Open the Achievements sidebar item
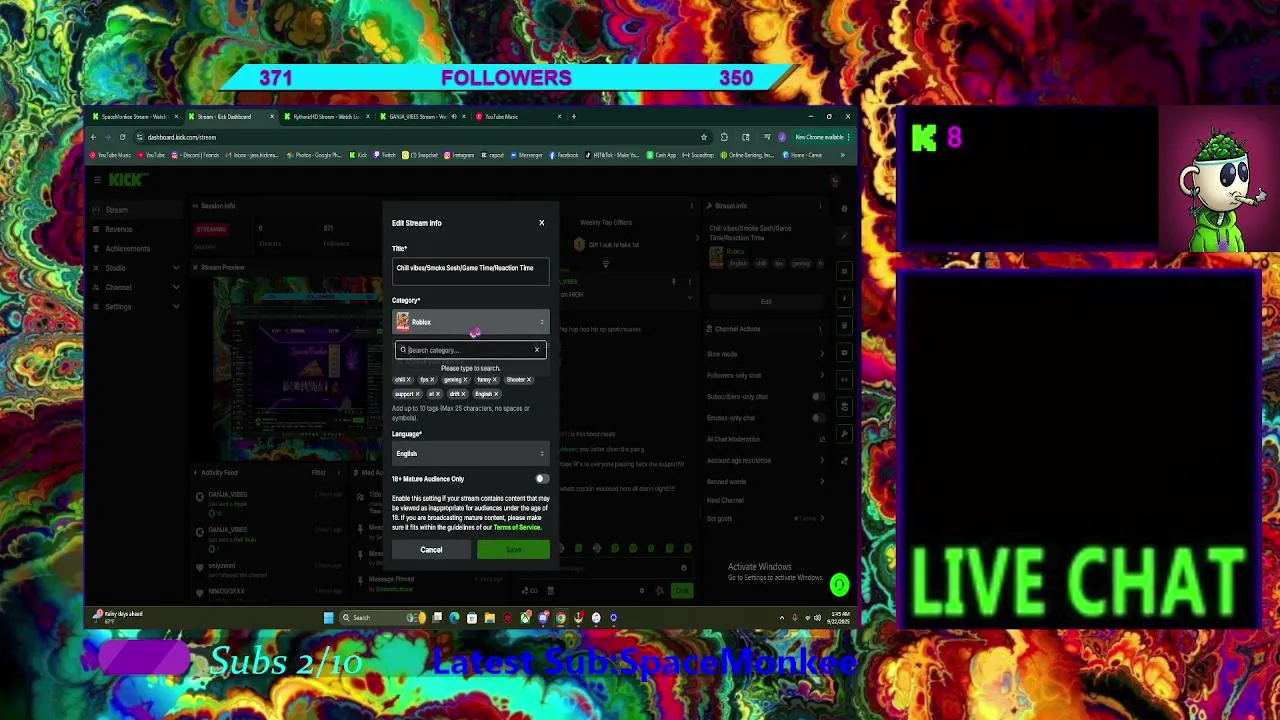The image size is (1280, 720). pos(127,249)
